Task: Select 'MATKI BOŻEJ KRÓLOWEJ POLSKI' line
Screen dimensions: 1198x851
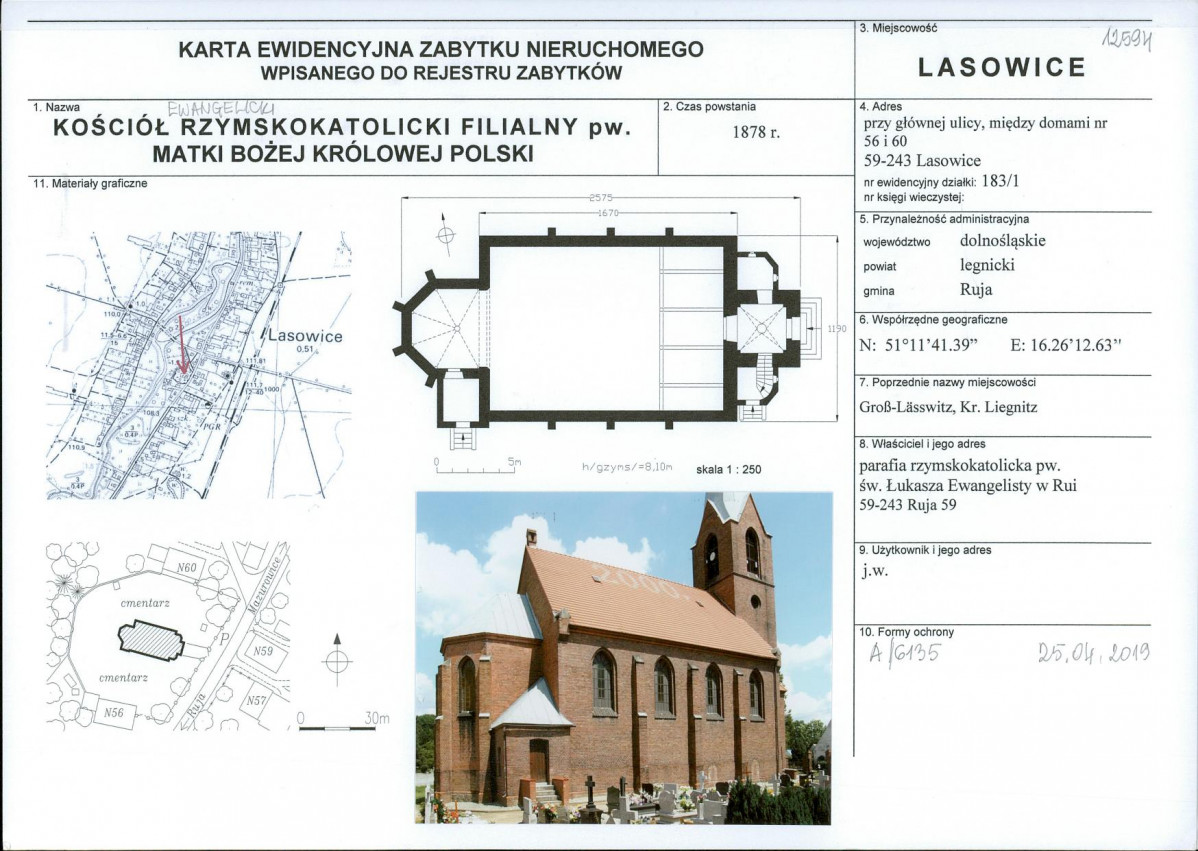Action: 343,154
